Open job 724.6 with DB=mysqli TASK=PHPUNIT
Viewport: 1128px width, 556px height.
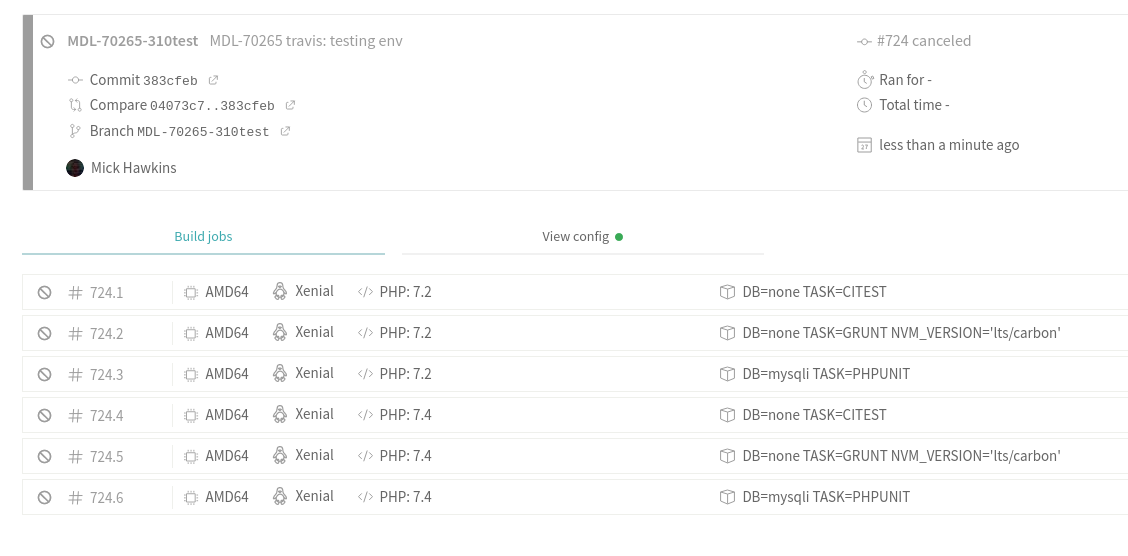point(576,497)
